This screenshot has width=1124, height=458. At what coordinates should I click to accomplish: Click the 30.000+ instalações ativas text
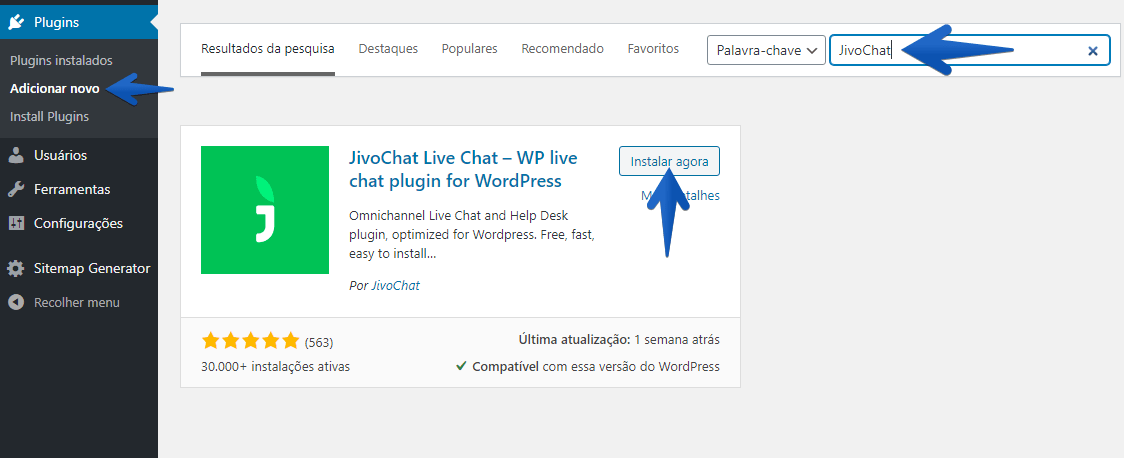[x=276, y=366]
